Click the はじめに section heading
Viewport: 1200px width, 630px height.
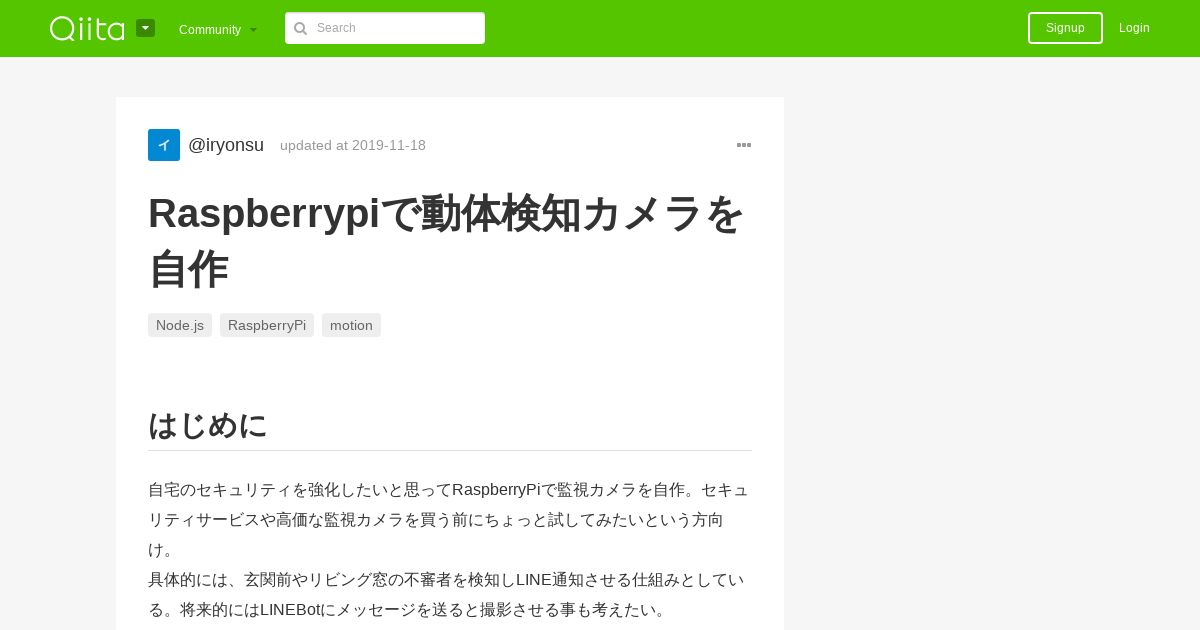point(207,425)
